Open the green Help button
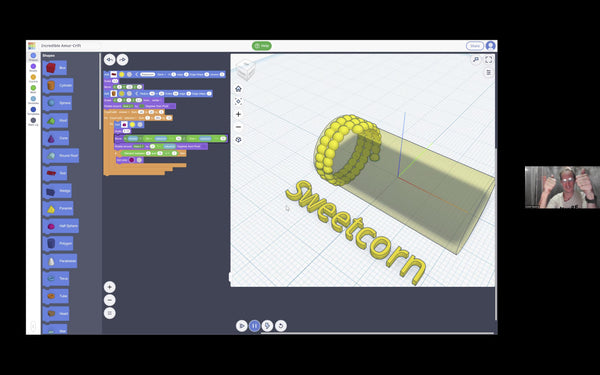The width and height of the screenshot is (600, 375). 262,46
